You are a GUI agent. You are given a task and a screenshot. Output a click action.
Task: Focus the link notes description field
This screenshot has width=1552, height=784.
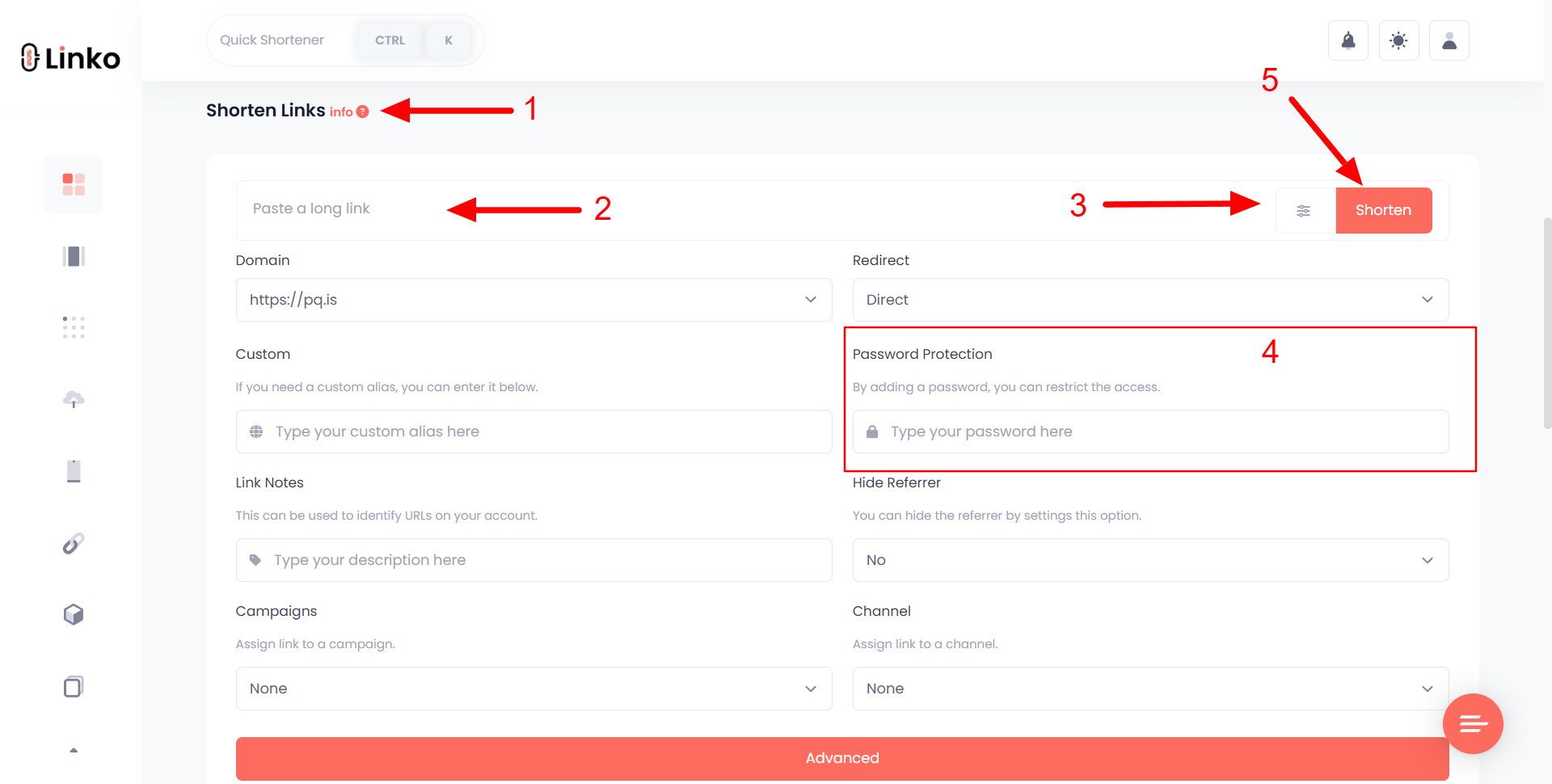click(x=533, y=560)
